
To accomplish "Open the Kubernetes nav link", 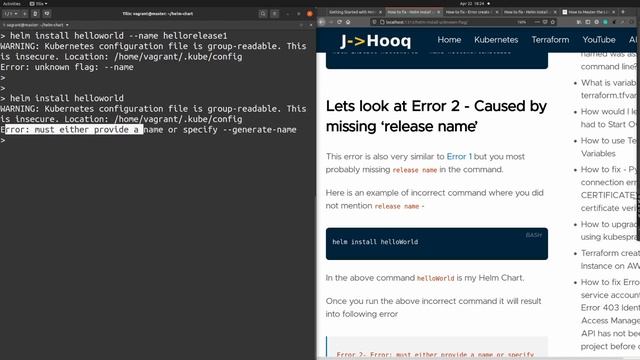I will coord(496,40).
